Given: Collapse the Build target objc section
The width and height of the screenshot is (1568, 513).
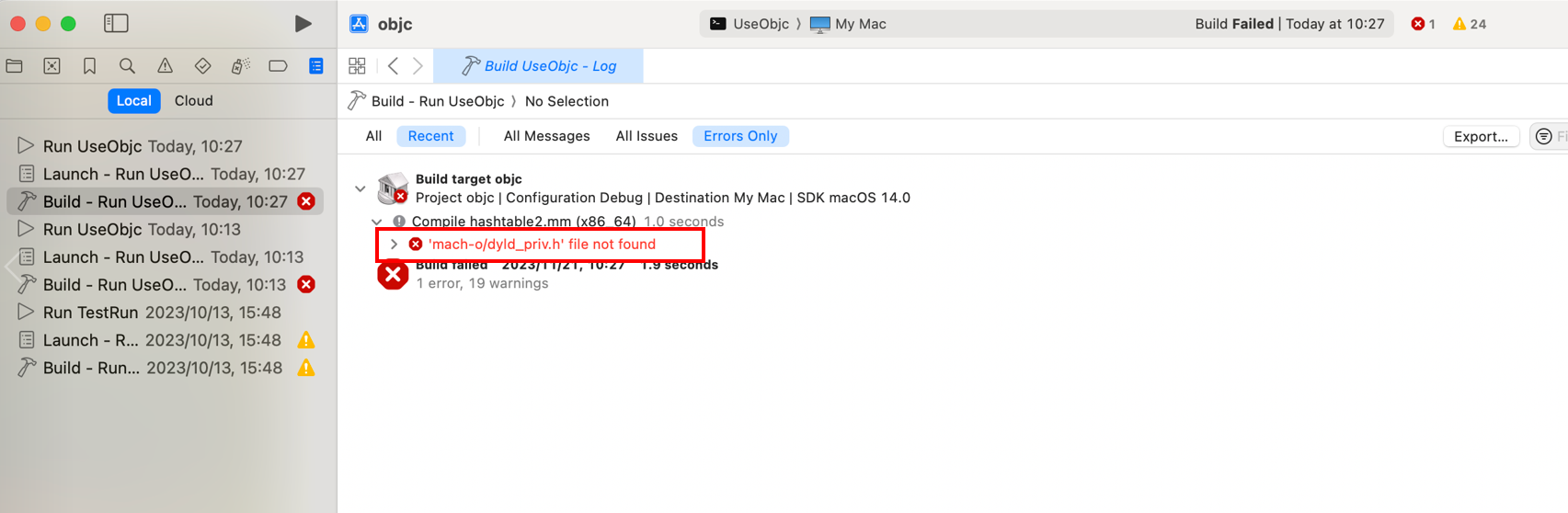Looking at the screenshot, I should coord(361,188).
